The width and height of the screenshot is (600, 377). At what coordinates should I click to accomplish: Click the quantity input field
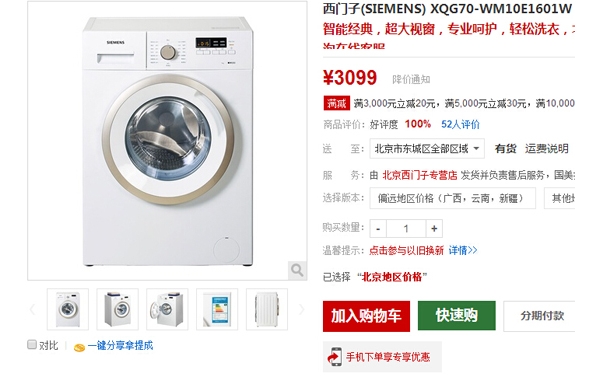[x=406, y=228]
